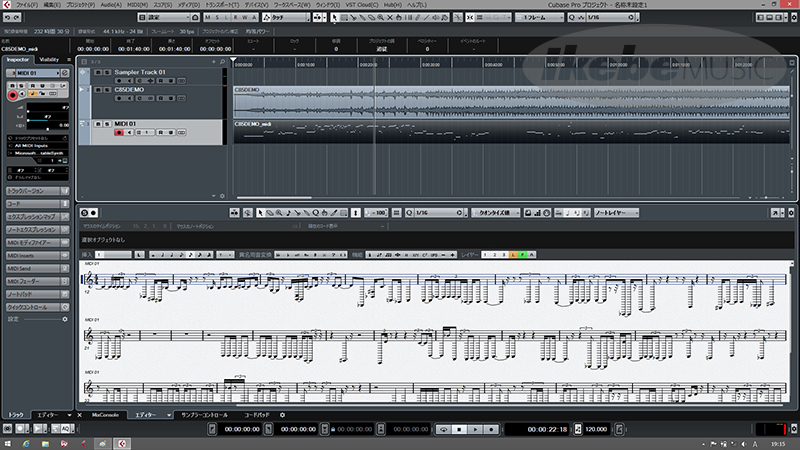Screen dimensions: 800x450
Task: Solo the C8SDEMO audio track
Action: [106, 90]
